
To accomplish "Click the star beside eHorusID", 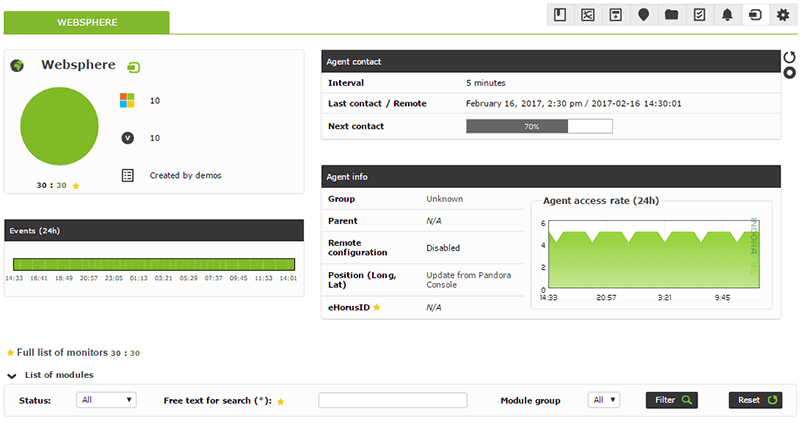I will click(x=377, y=307).
